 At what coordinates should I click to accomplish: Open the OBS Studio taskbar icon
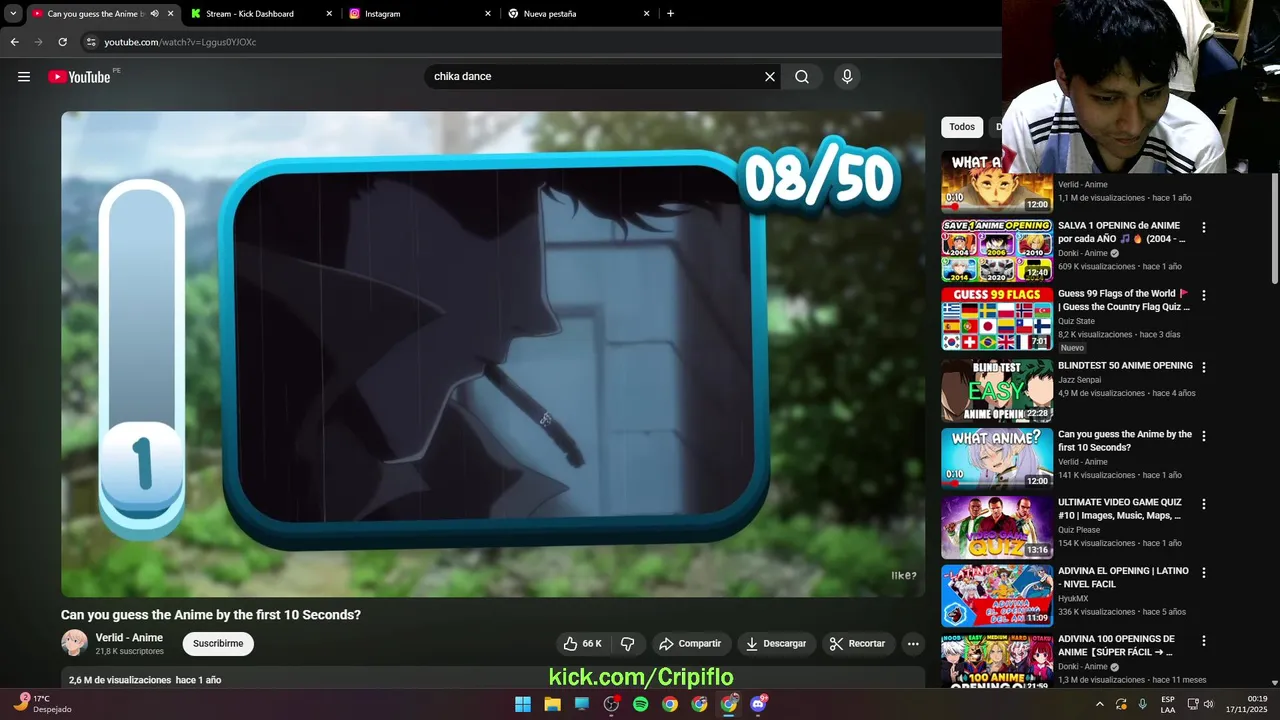611,704
